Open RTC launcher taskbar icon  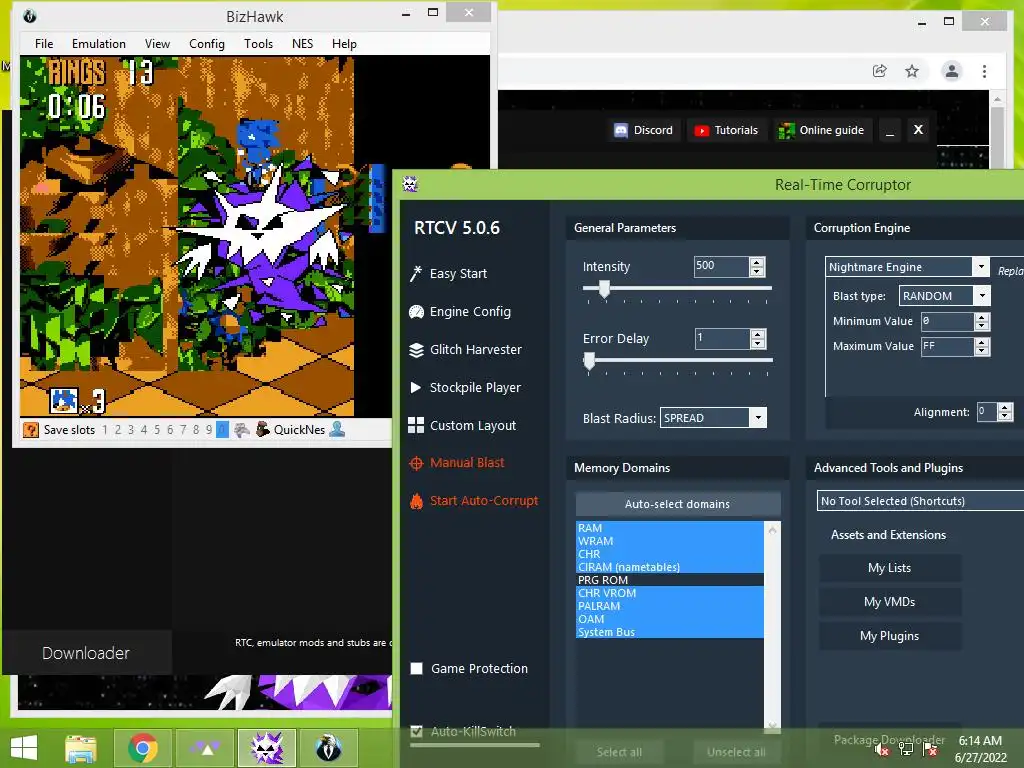pyautogui.click(x=205, y=748)
